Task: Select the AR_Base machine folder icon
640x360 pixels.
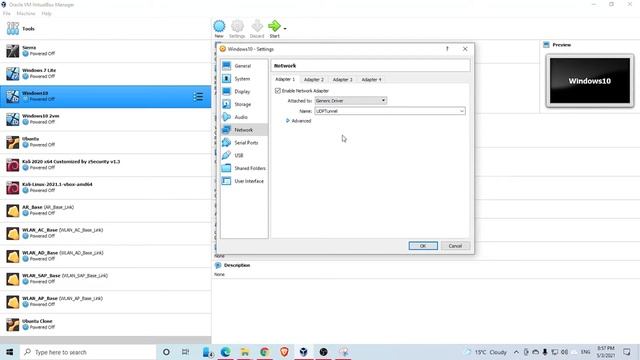Action: coord(13,211)
